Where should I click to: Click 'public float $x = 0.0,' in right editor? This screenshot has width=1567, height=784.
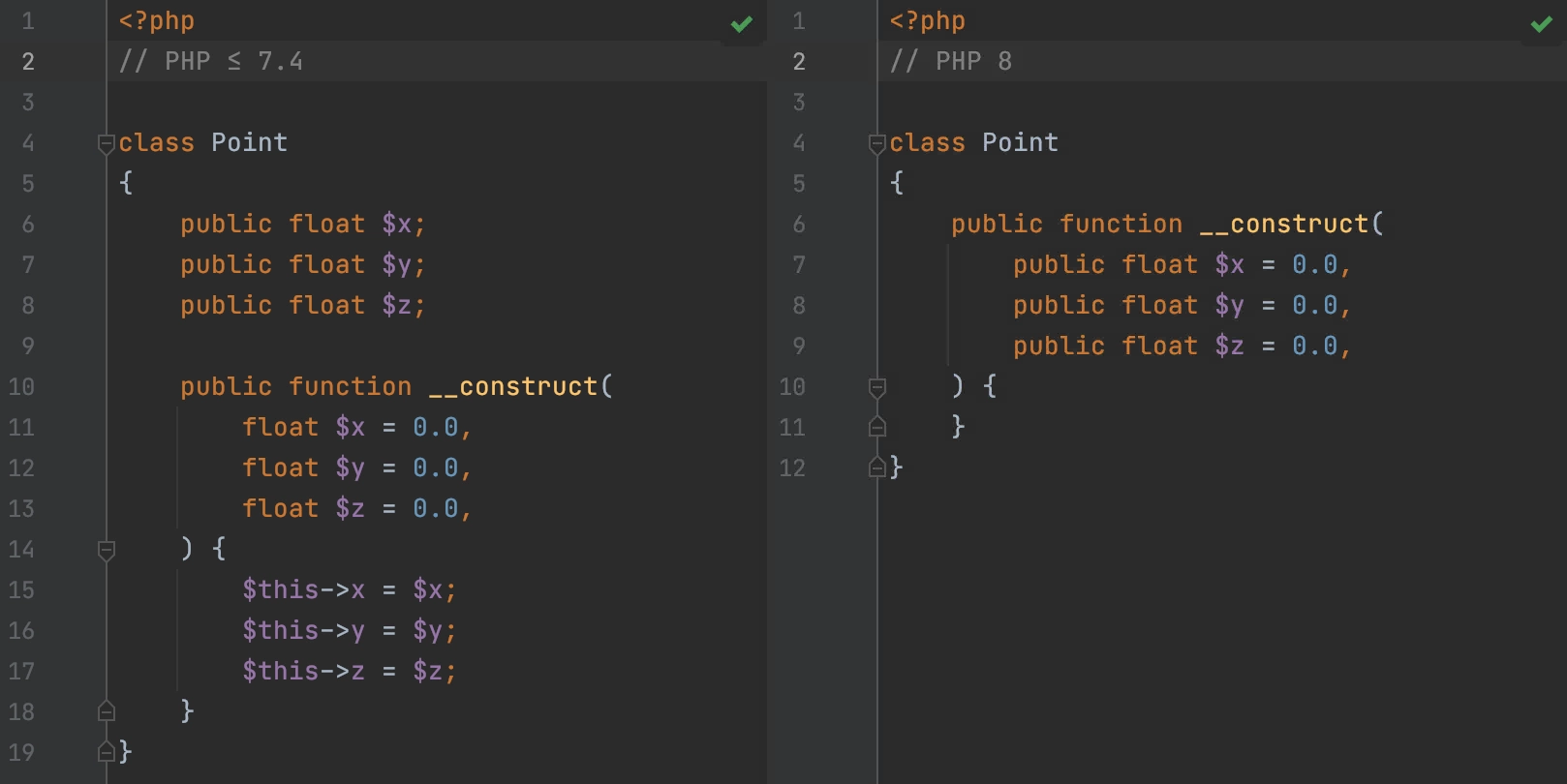point(1183,265)
